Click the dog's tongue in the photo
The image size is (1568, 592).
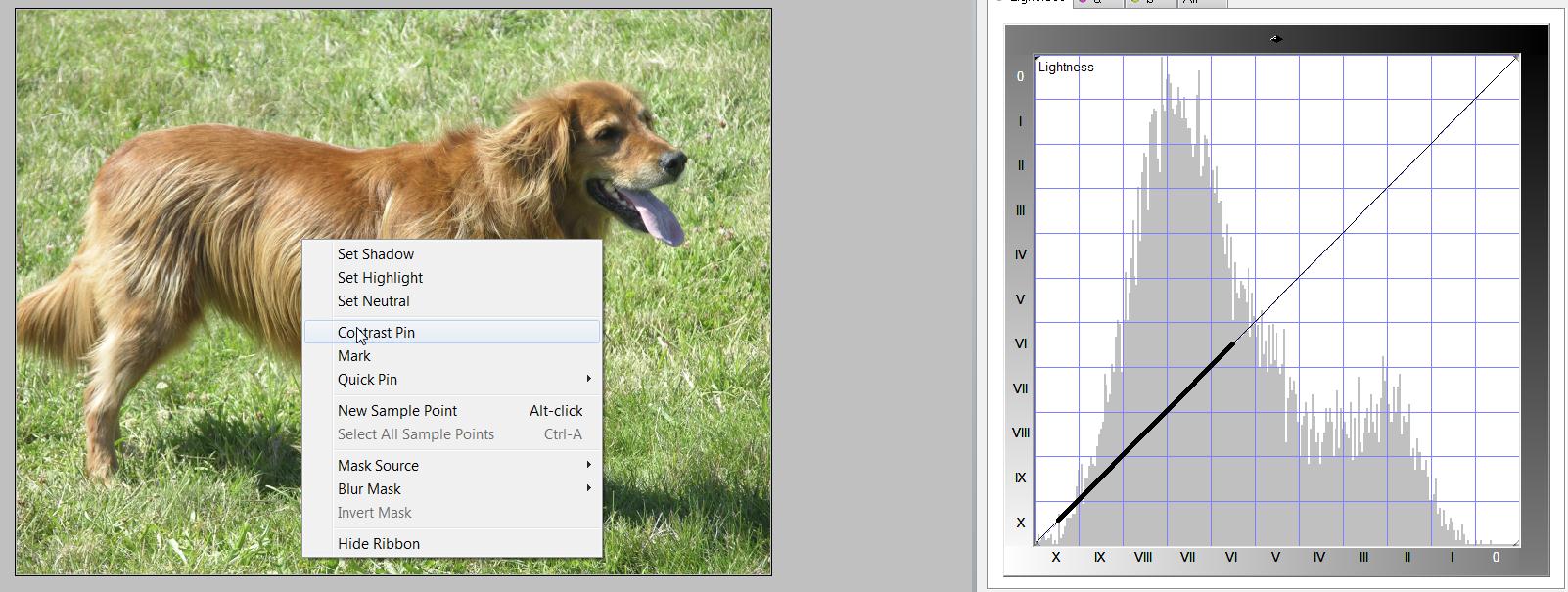coord(658,217)
